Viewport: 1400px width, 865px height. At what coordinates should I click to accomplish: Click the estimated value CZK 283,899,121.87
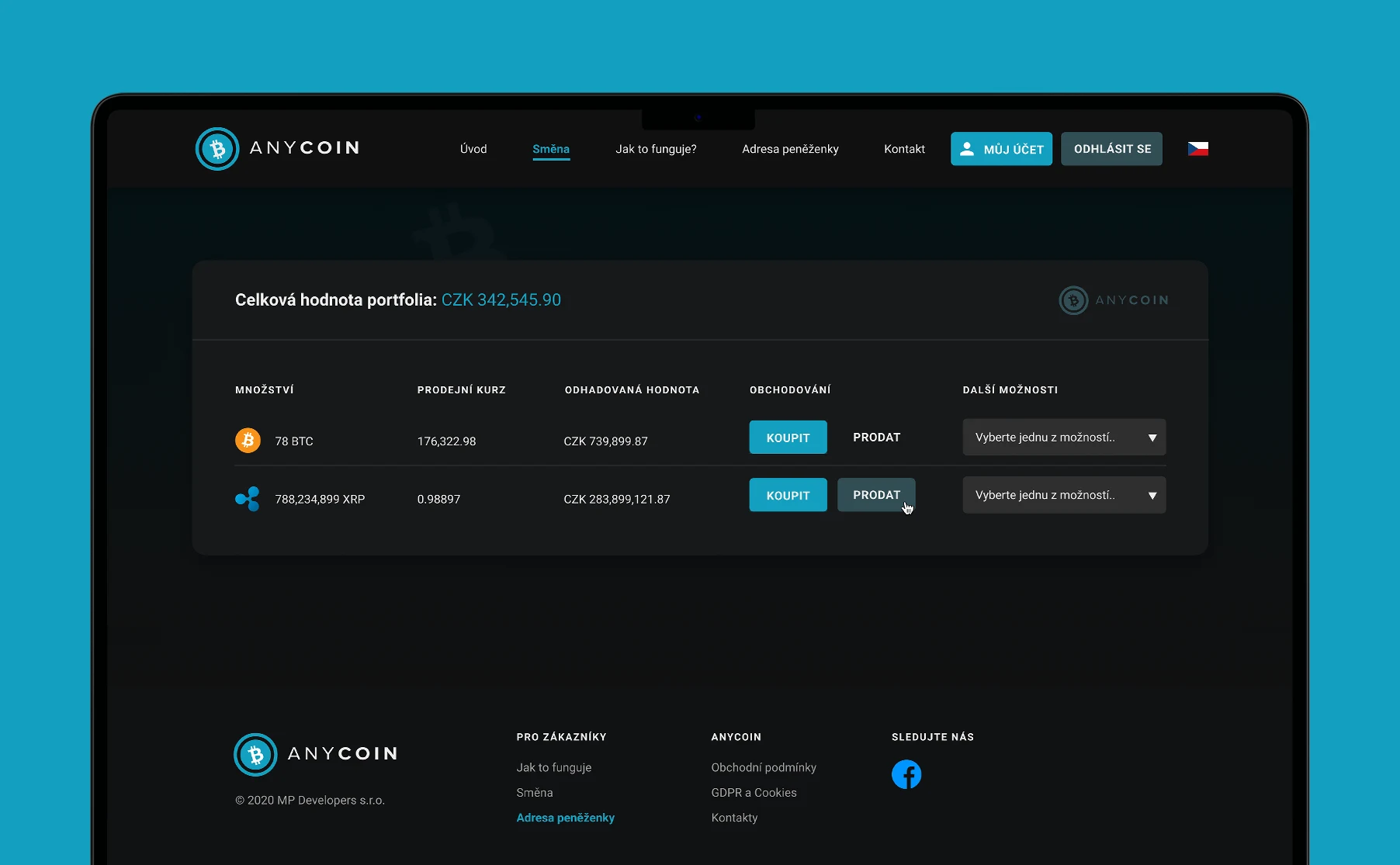pyautogui.click(x=617, y=500)
